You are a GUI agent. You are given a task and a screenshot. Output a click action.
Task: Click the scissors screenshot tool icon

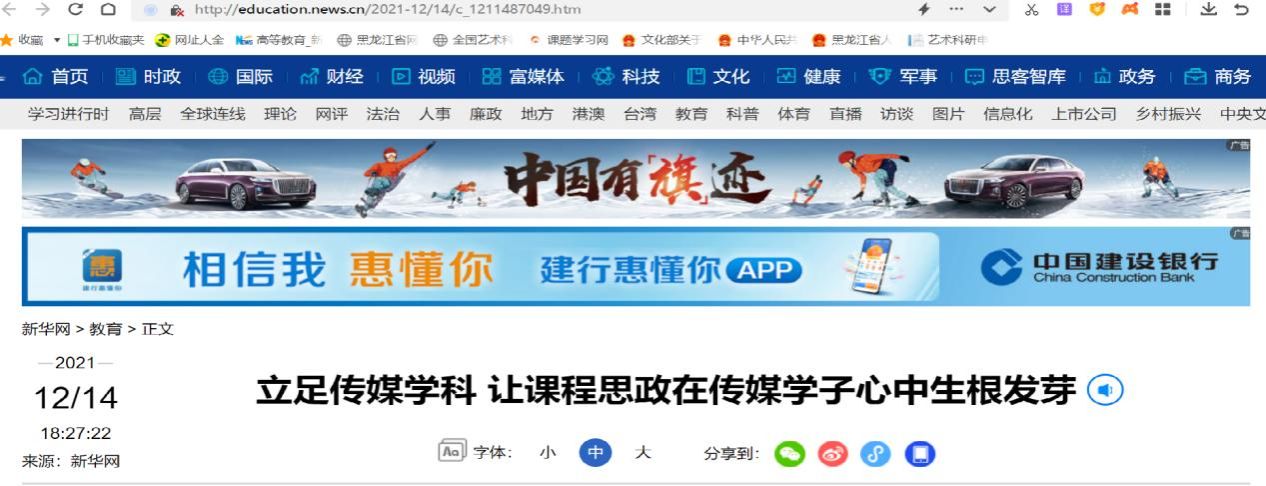click(x=1032, y=9)
